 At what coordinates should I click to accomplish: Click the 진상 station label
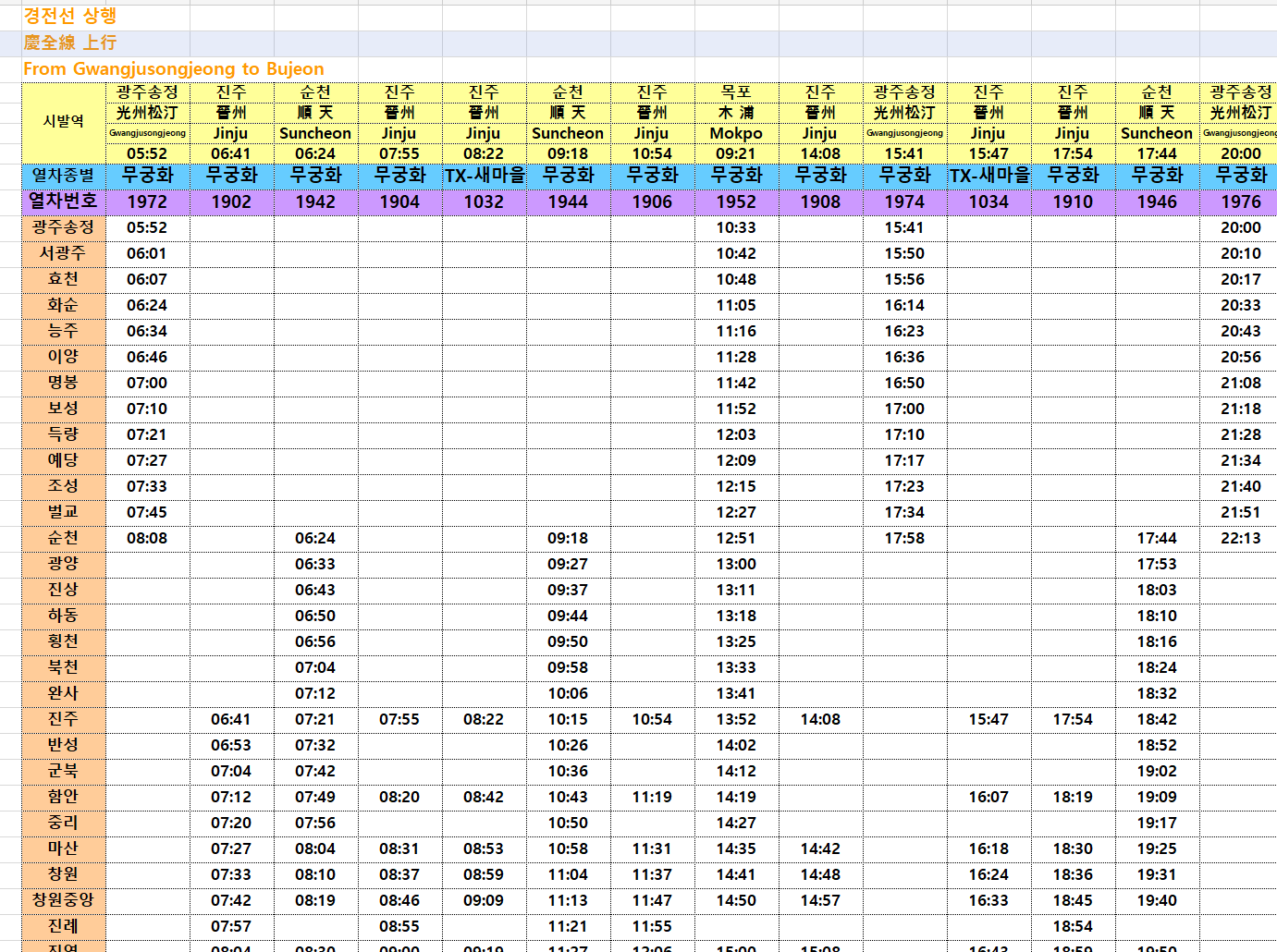(64, 590)
